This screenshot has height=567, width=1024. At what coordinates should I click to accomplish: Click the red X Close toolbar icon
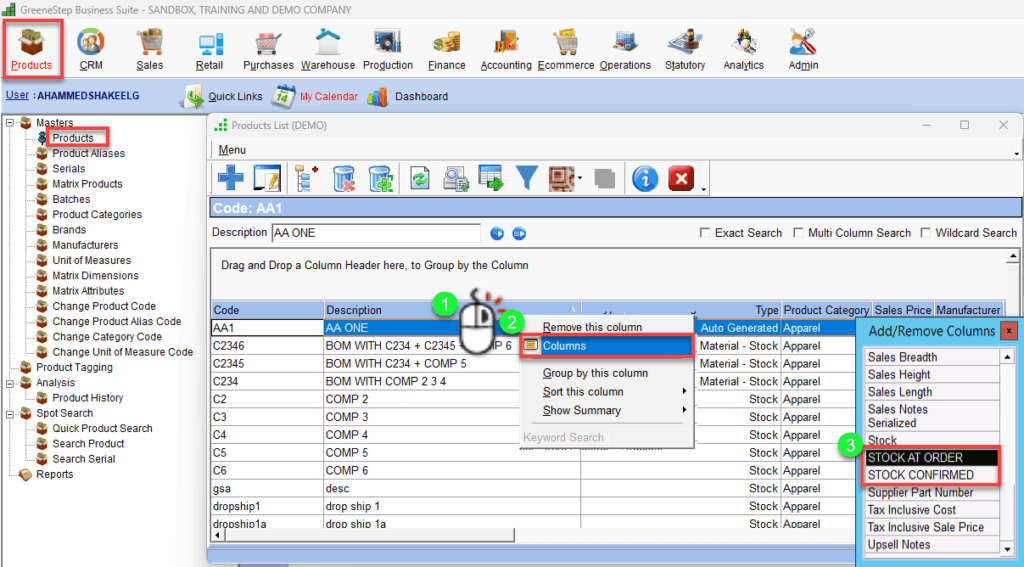(681, 178)
